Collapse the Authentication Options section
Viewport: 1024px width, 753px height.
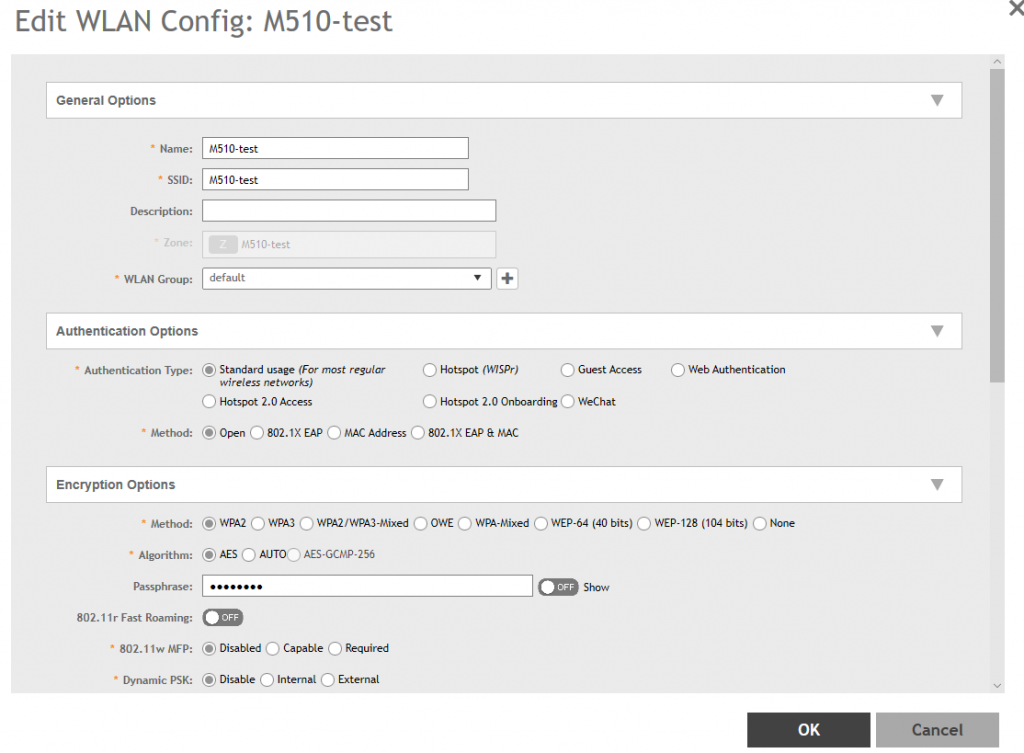tap(936, 331)
